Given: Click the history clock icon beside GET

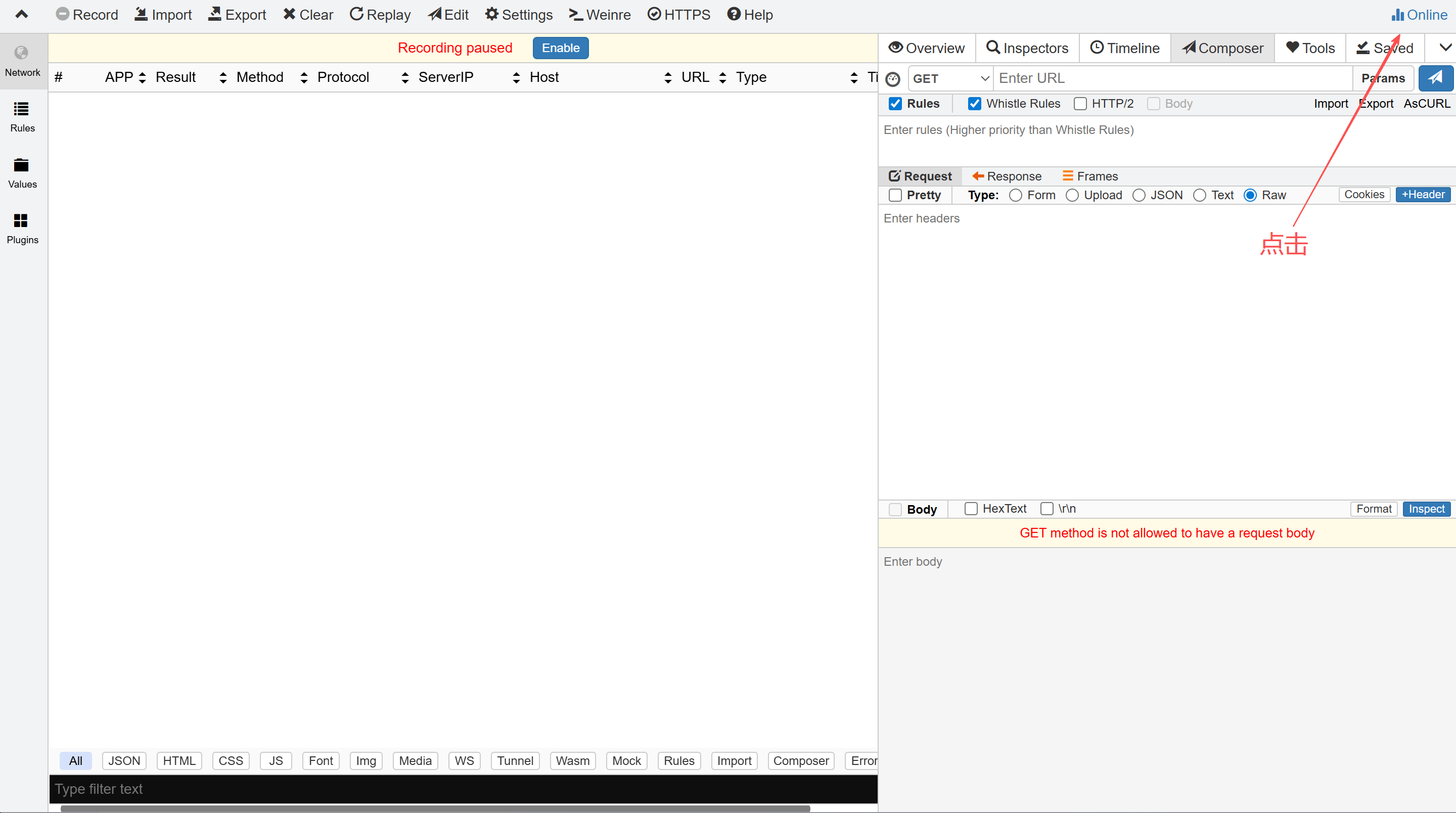Looking at the screenshot, I should tap(892, 79).
